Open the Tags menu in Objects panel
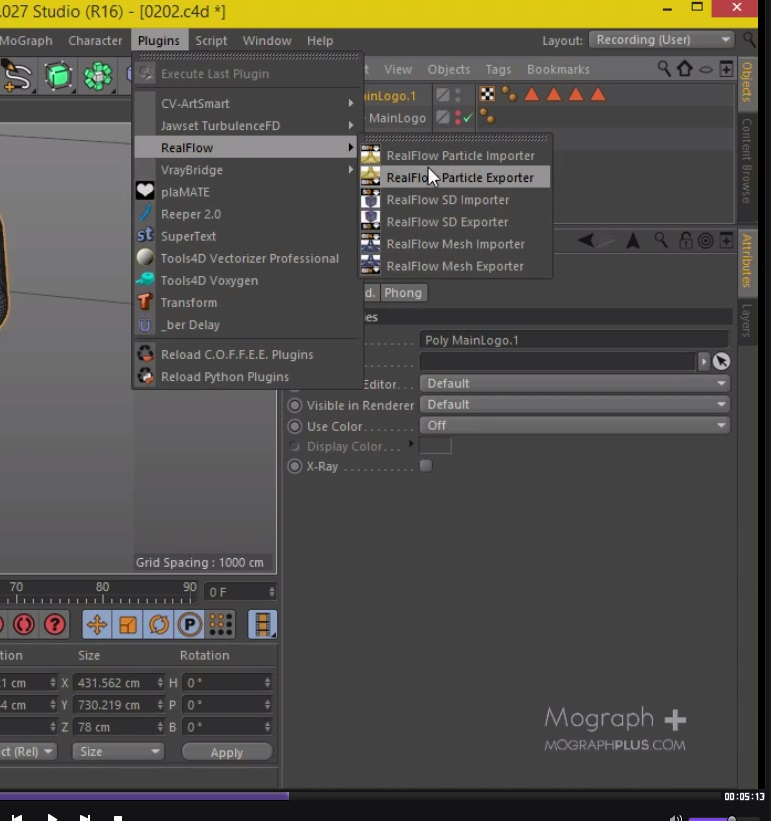The image size is (771, 821). click(498, 69)
